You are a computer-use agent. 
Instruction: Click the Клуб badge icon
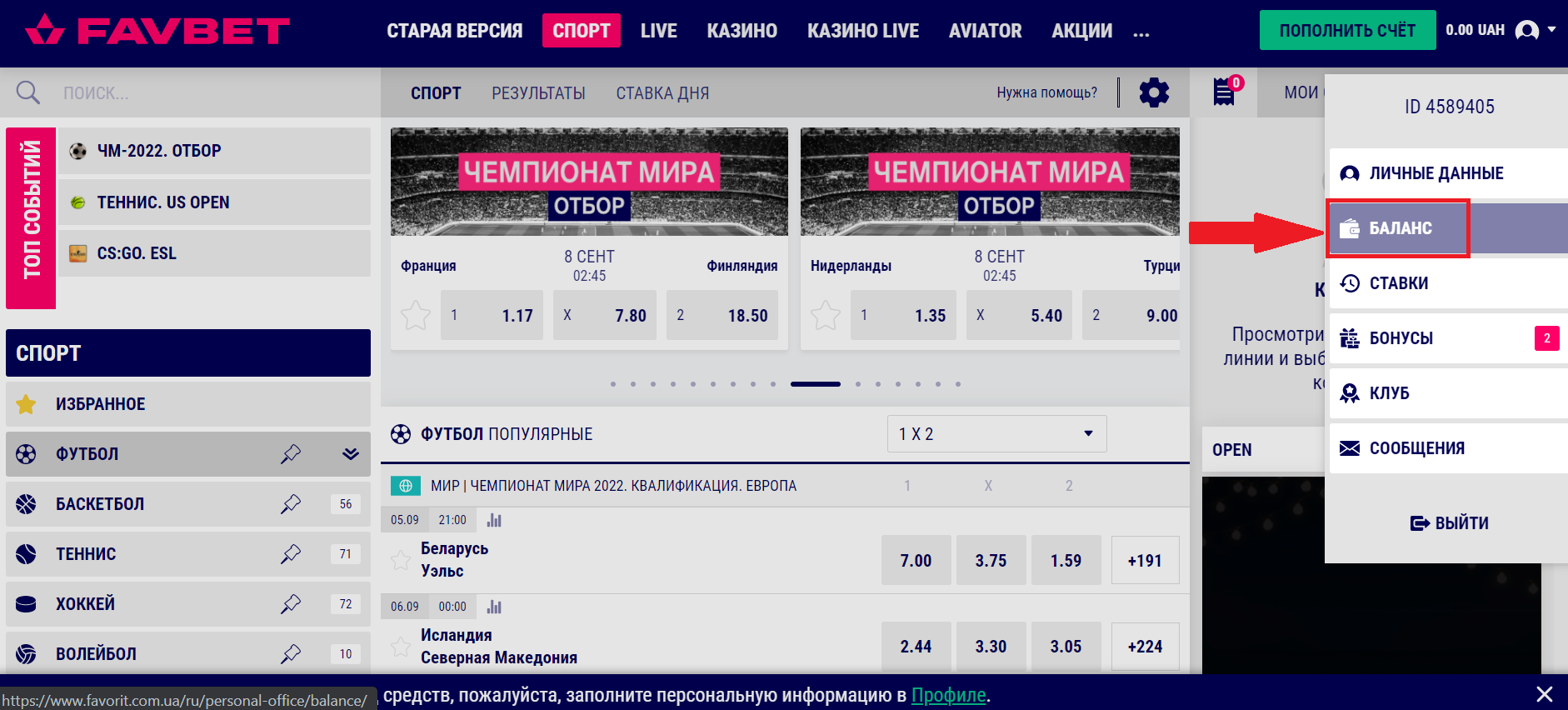pyautogui.click(x=1349, y=393)
